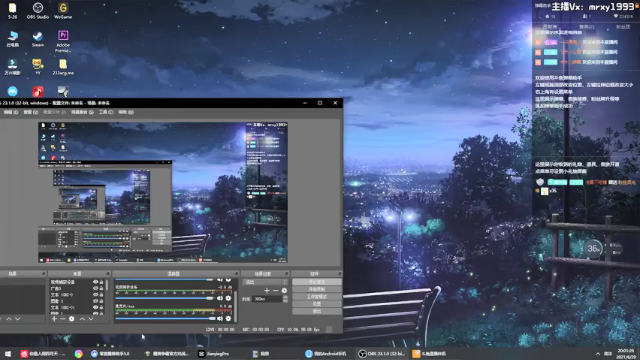
Task: Open the 配置文件(P) menu in OBS
Action: 54,112
